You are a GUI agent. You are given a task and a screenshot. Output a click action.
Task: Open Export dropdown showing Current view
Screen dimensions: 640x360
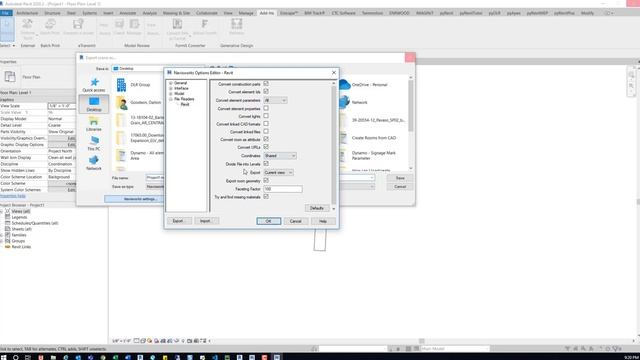(x=278, y=172)
